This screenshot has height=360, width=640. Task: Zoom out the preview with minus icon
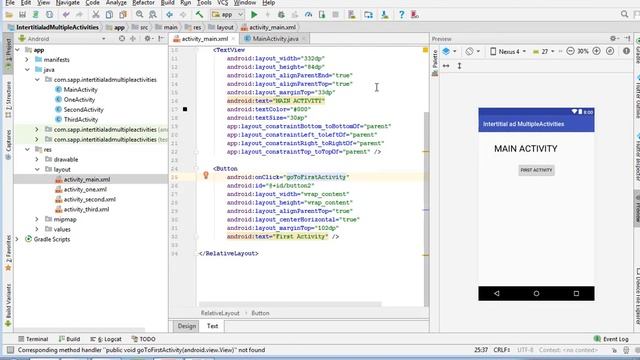pos(570,51)
